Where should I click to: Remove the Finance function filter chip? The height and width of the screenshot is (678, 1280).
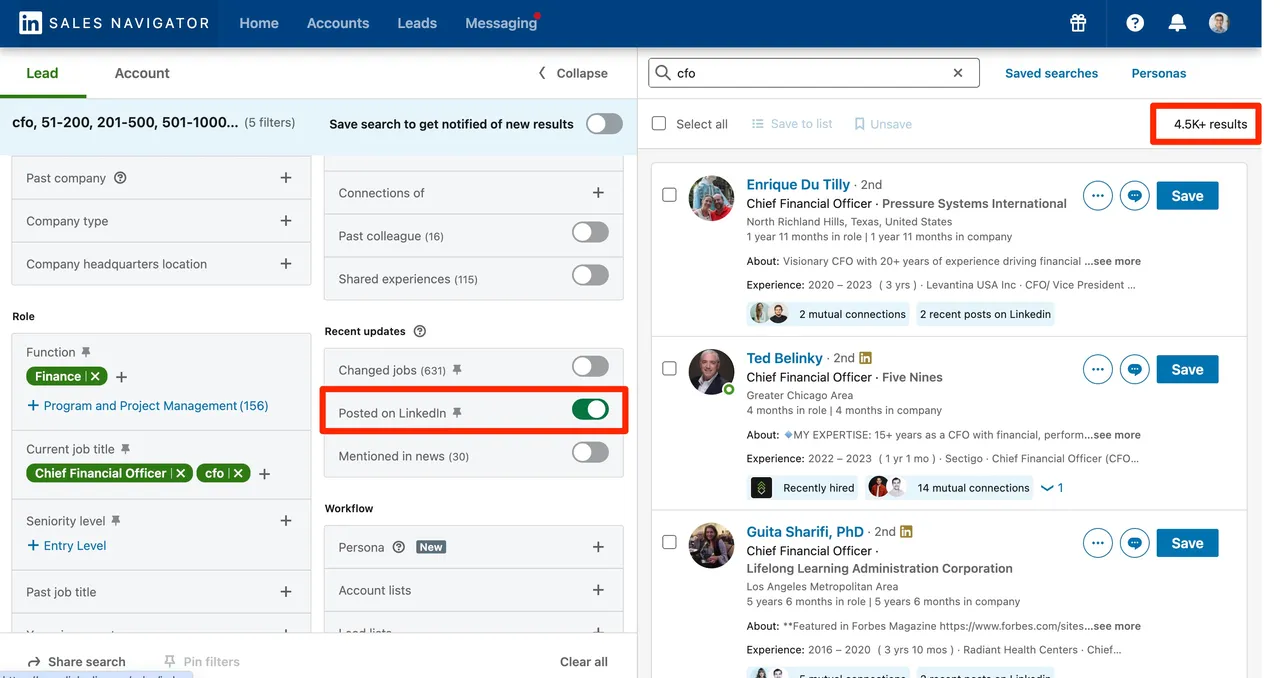(x=95, y=377)
